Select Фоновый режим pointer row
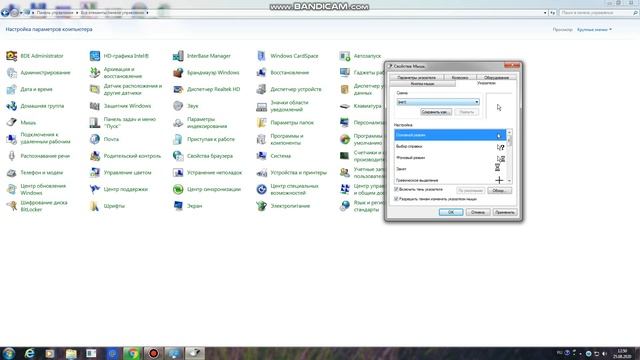 coord(450,158)
